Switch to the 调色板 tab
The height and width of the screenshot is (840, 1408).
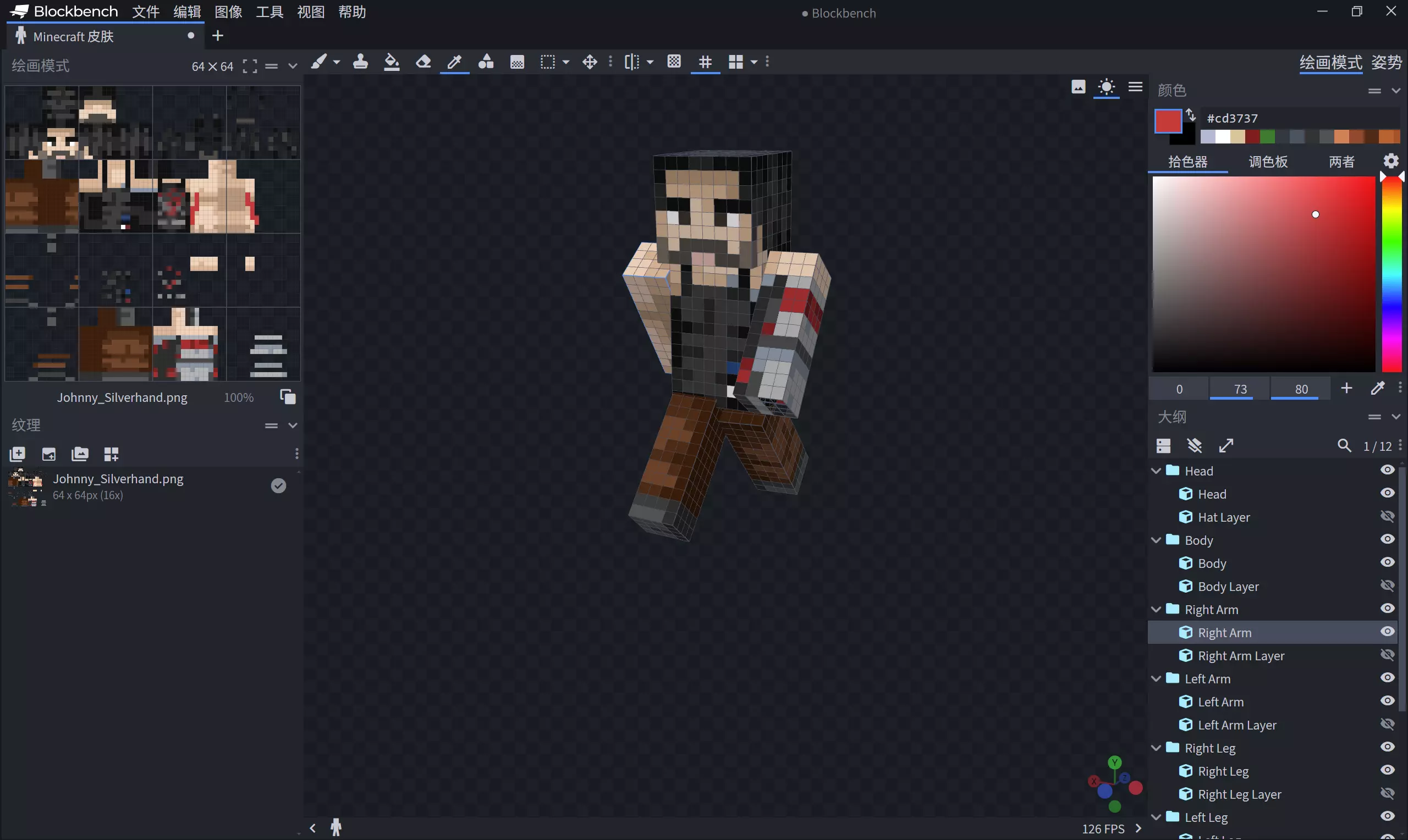1268,162
